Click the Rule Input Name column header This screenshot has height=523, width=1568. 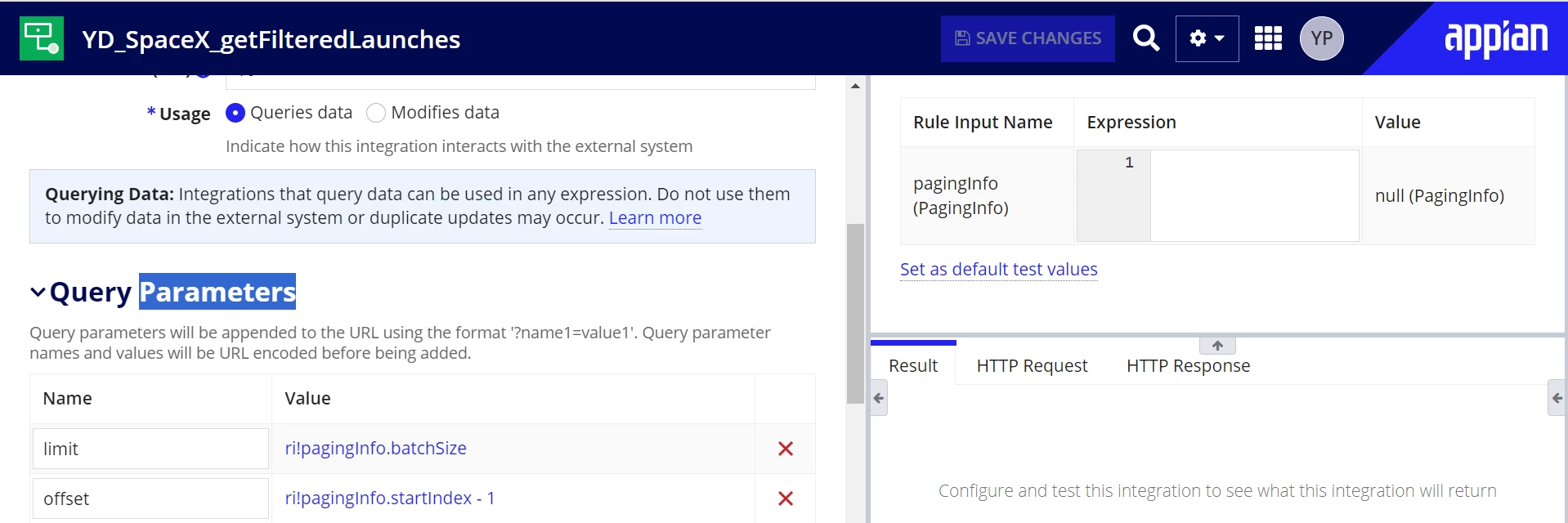click(x=983, y=123)
